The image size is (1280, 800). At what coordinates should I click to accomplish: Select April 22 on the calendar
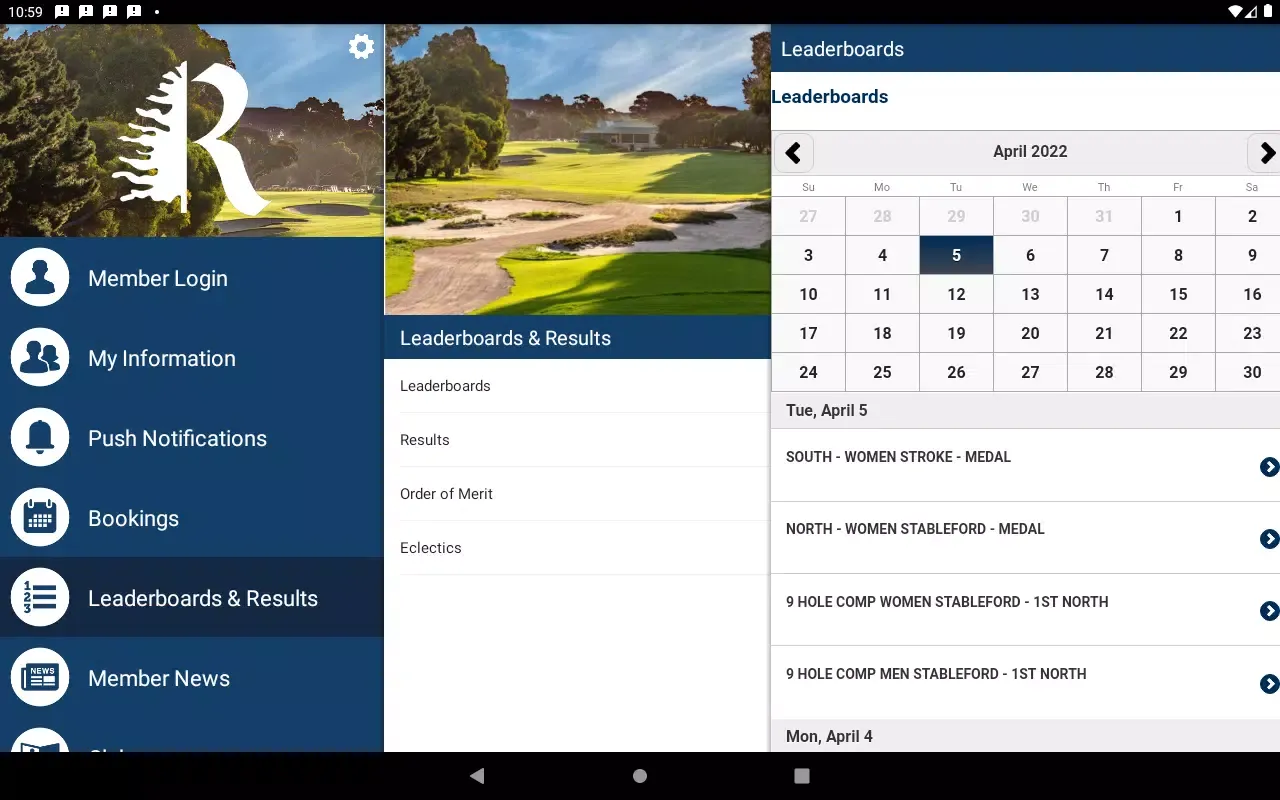[1178, 333]
